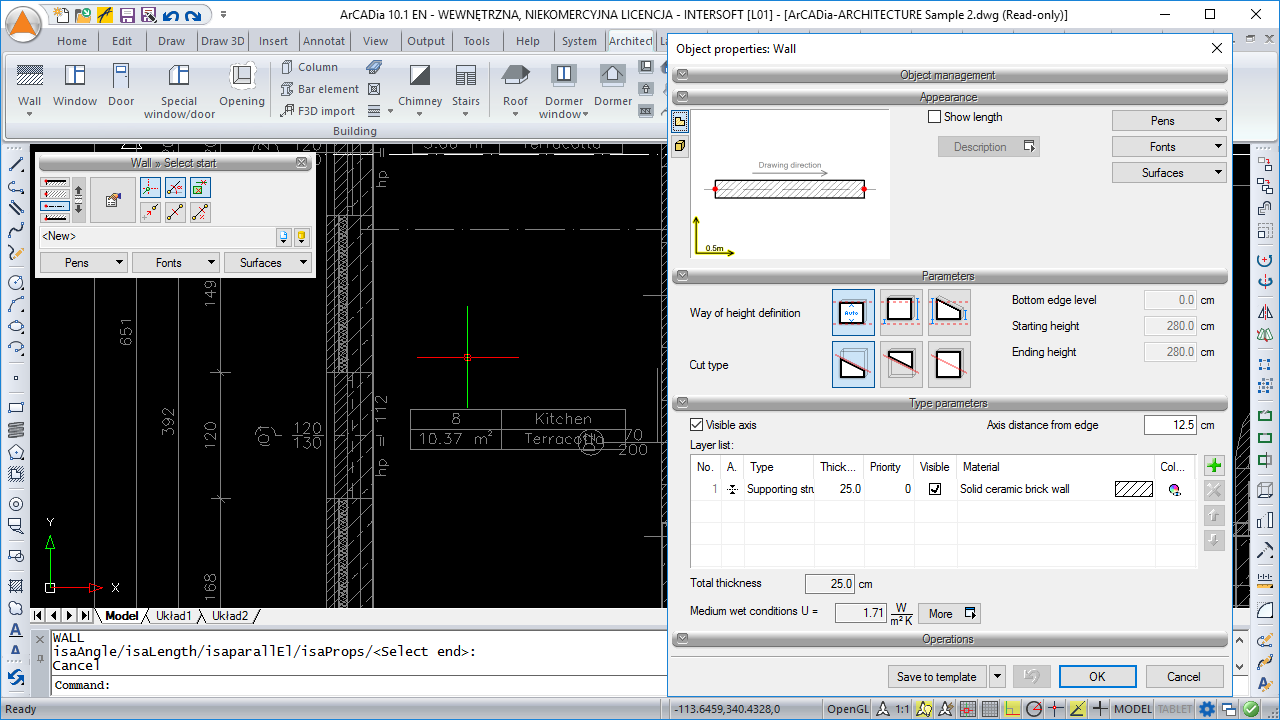Select automatic height definition icon
1280x720 pixels.
852,312
